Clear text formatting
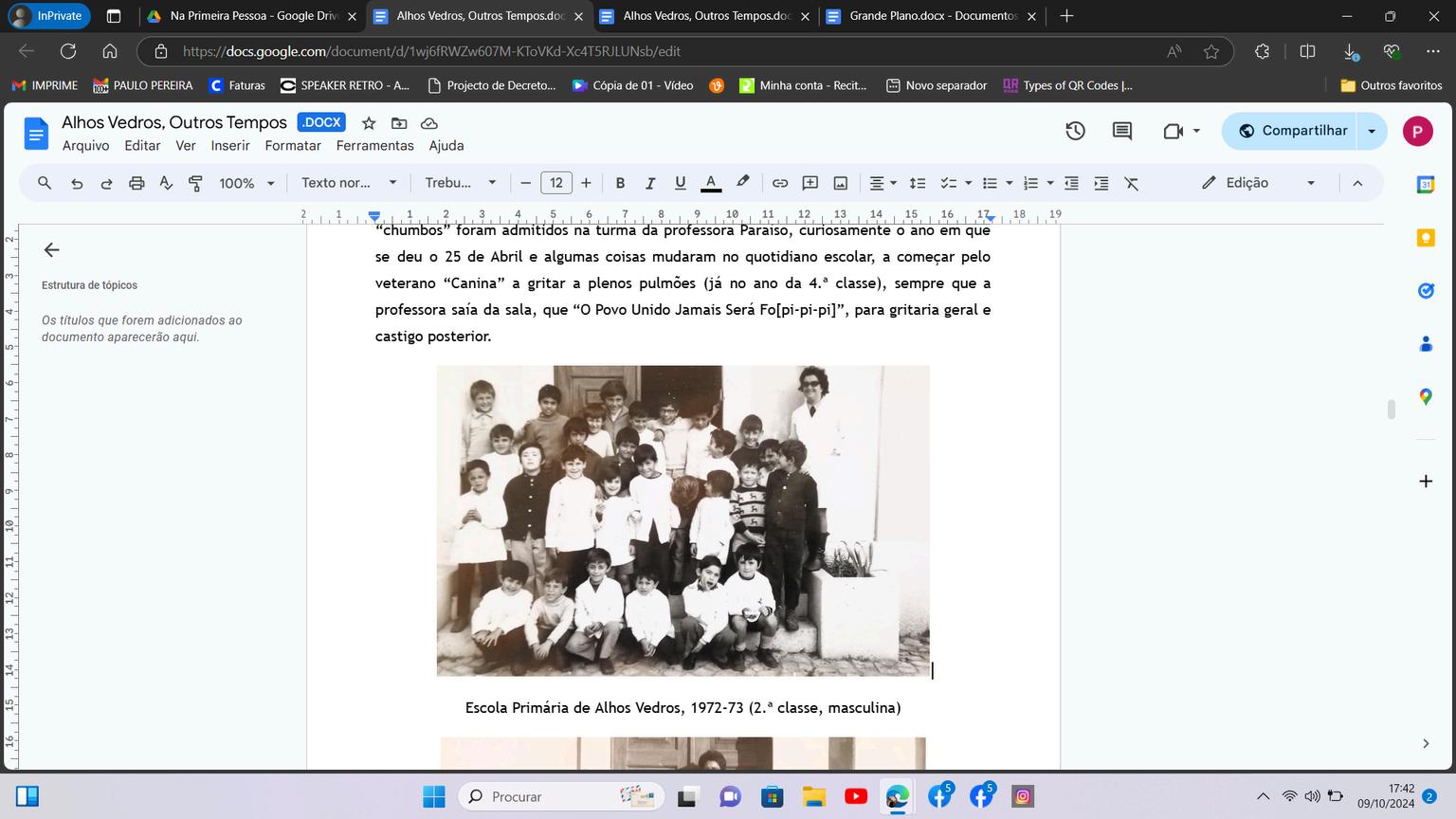This screenshot has width=1456, height=819. tap(1132, 183)
